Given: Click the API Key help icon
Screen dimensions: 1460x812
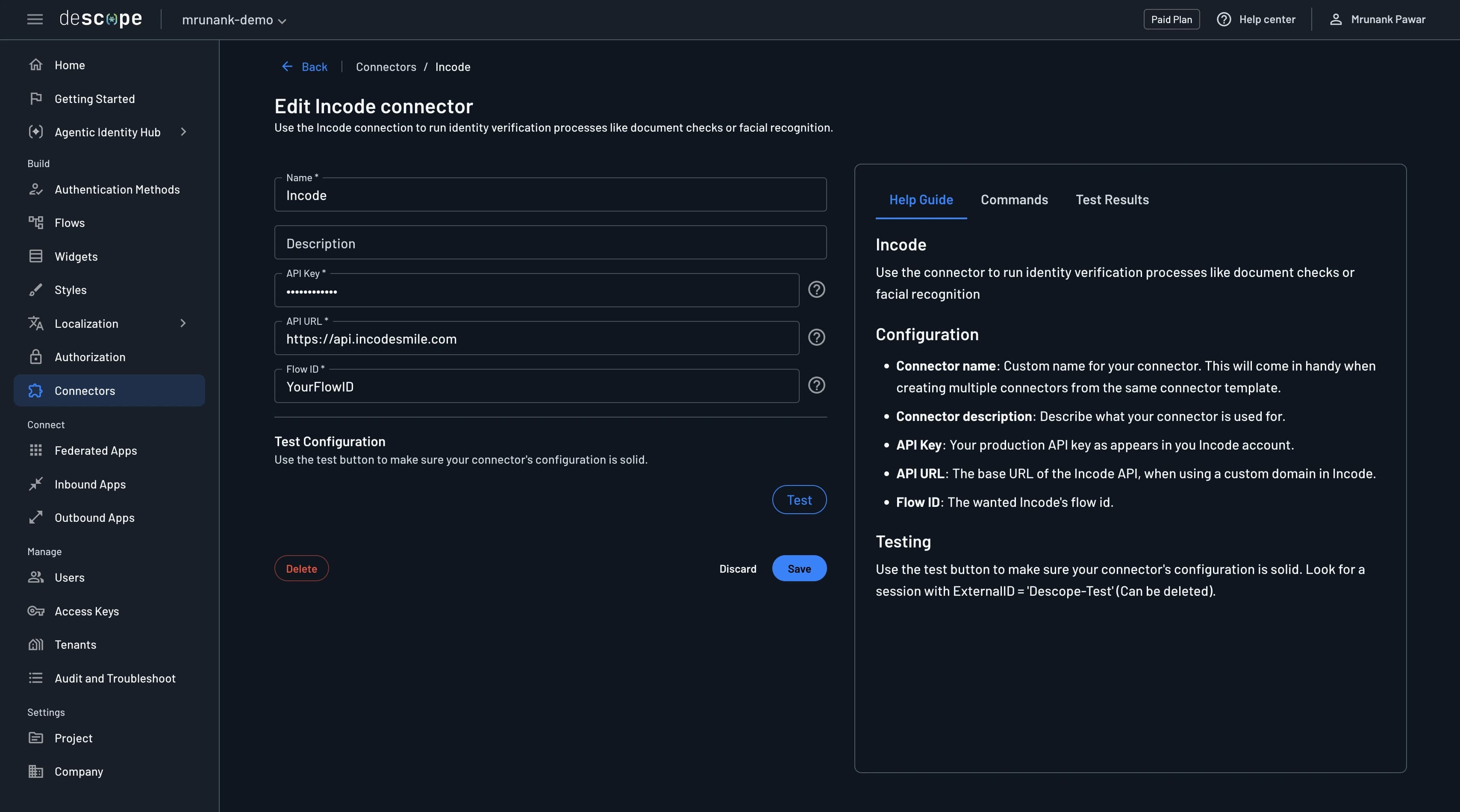Looking at the screenshot, I should tap(817, 290).
